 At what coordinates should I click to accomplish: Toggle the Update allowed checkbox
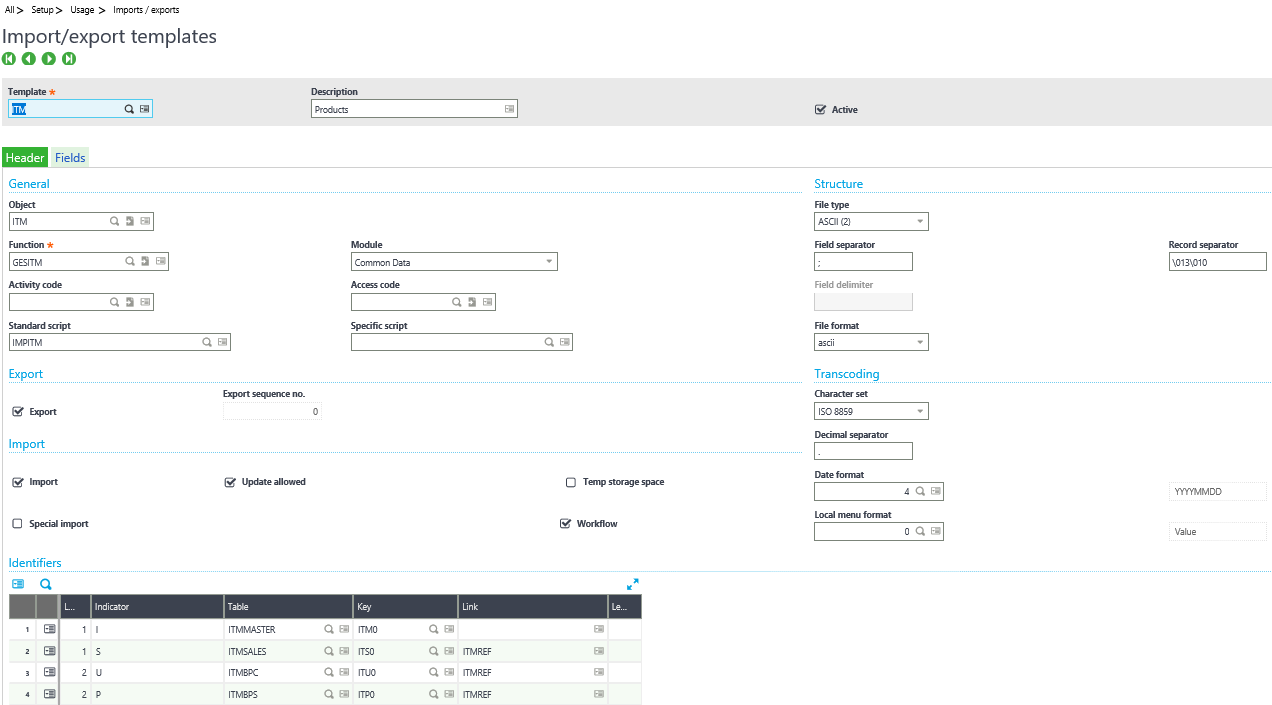230,482
